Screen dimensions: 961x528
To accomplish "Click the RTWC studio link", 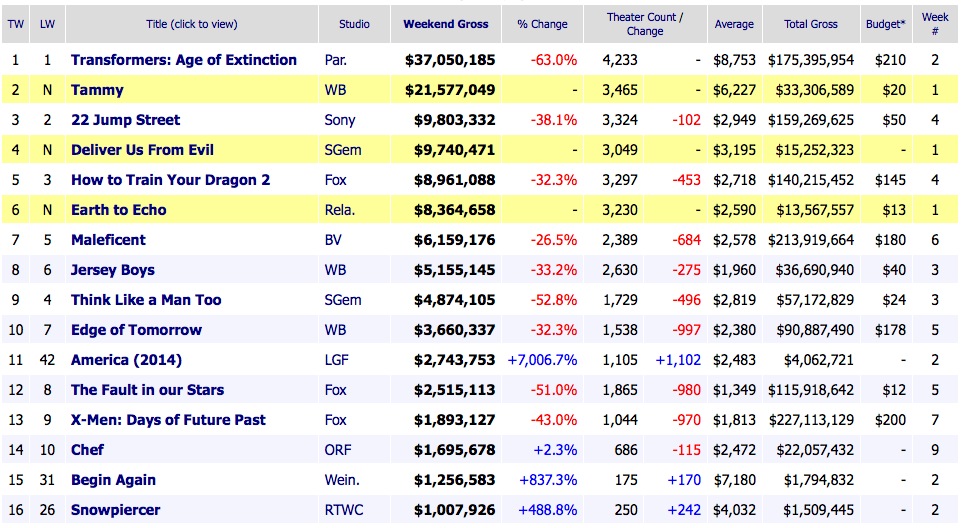I will click(344, 510).
